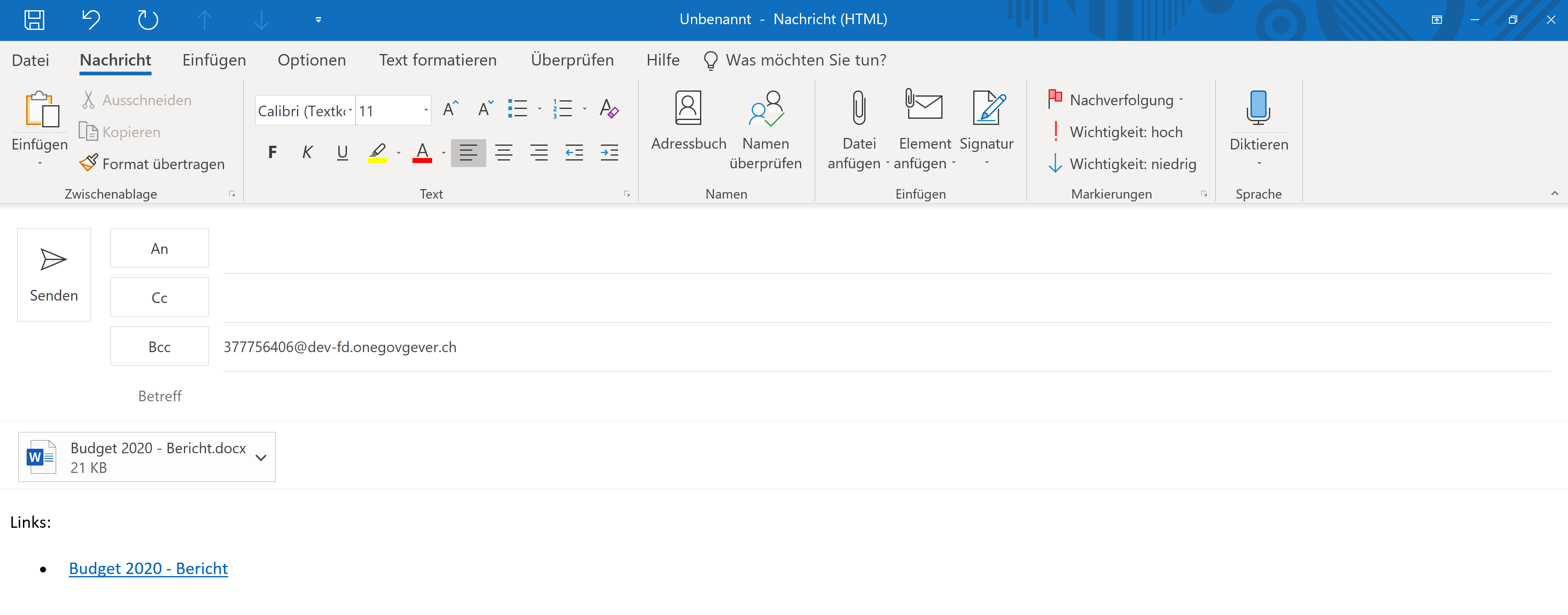
Task: Expand the Budget 2020 attachment dropdown arrow
Action: (261, 457)
